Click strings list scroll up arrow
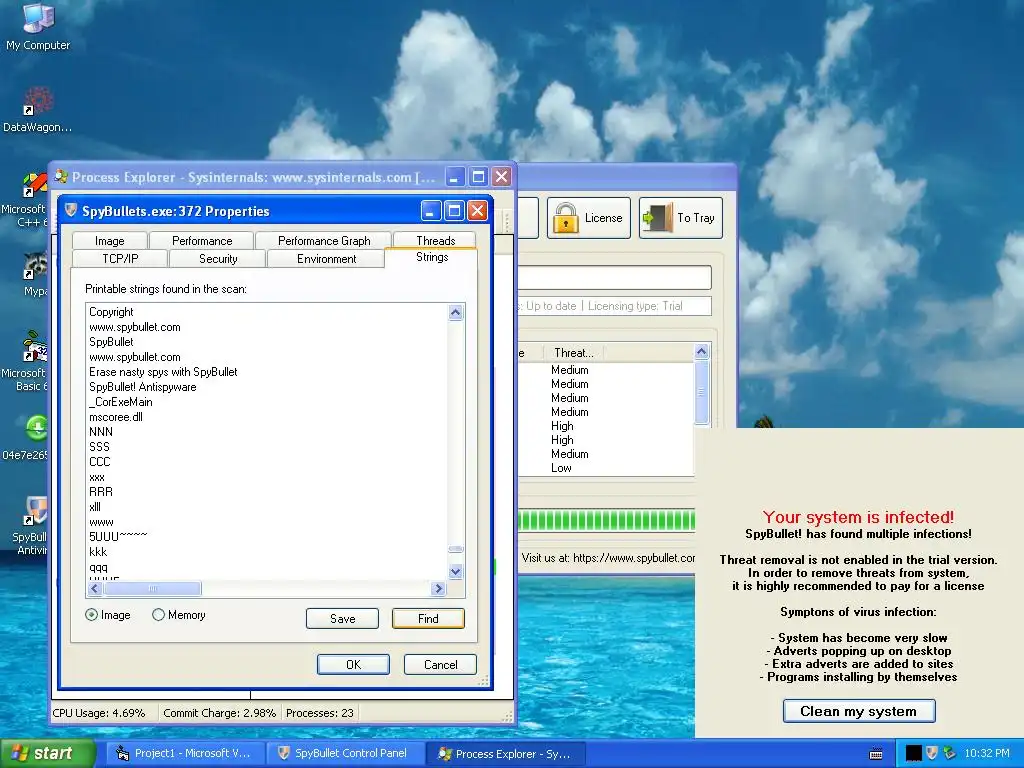Viewport: 1024px width, 768px height. pyautogui.click(x=456, y=312)
